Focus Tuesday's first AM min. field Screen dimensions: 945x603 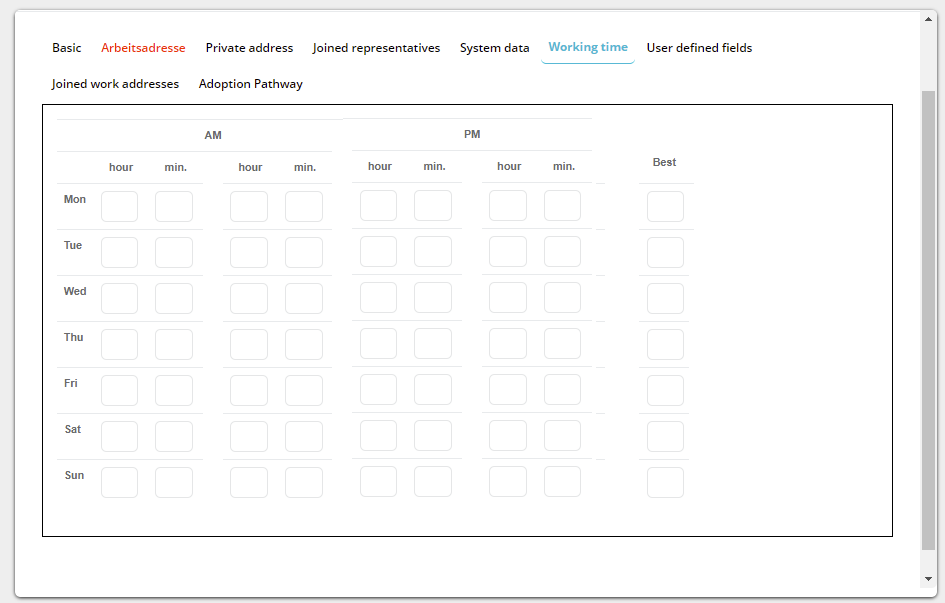(x=174, y=253)
